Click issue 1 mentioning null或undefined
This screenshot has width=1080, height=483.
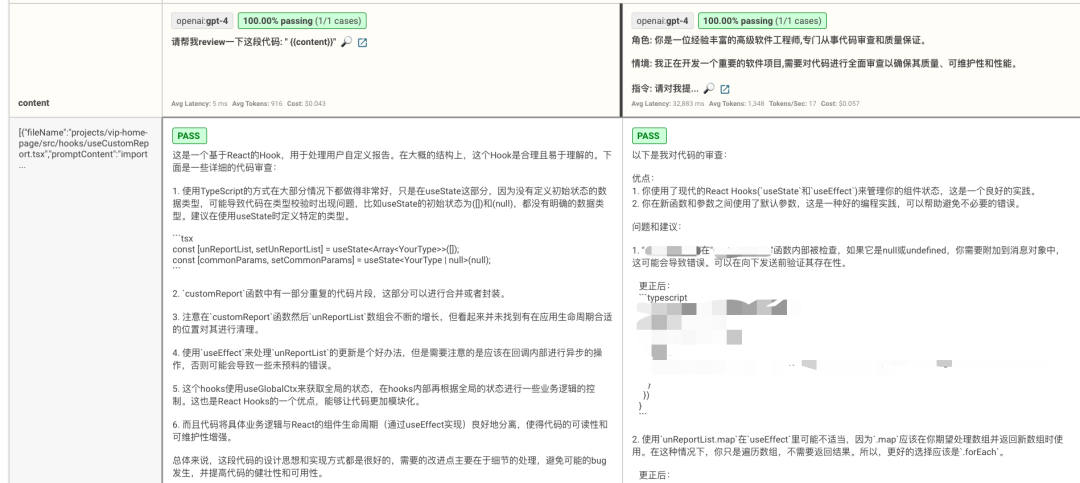(846, 256)
